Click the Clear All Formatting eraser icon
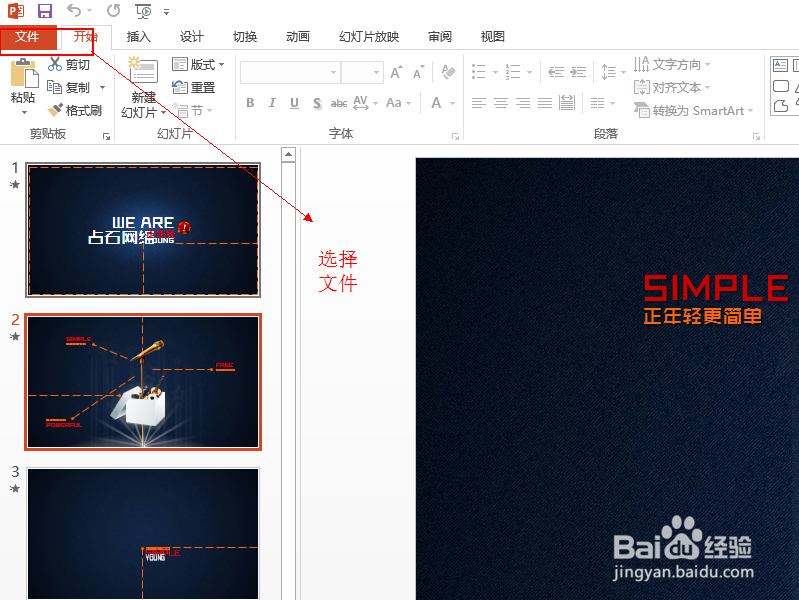Image resolution: width=799 pixels, height=600 pixels. click(x=448, y=72)
